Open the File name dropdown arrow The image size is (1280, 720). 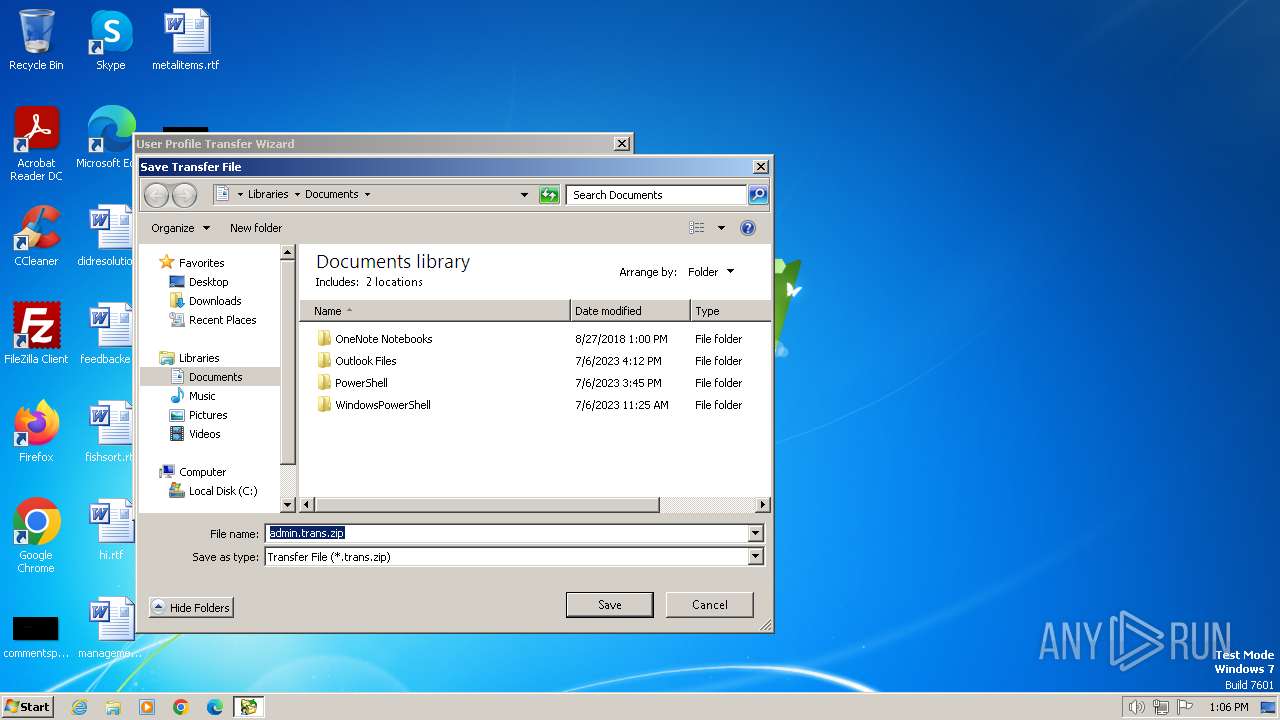click(755, 534)
